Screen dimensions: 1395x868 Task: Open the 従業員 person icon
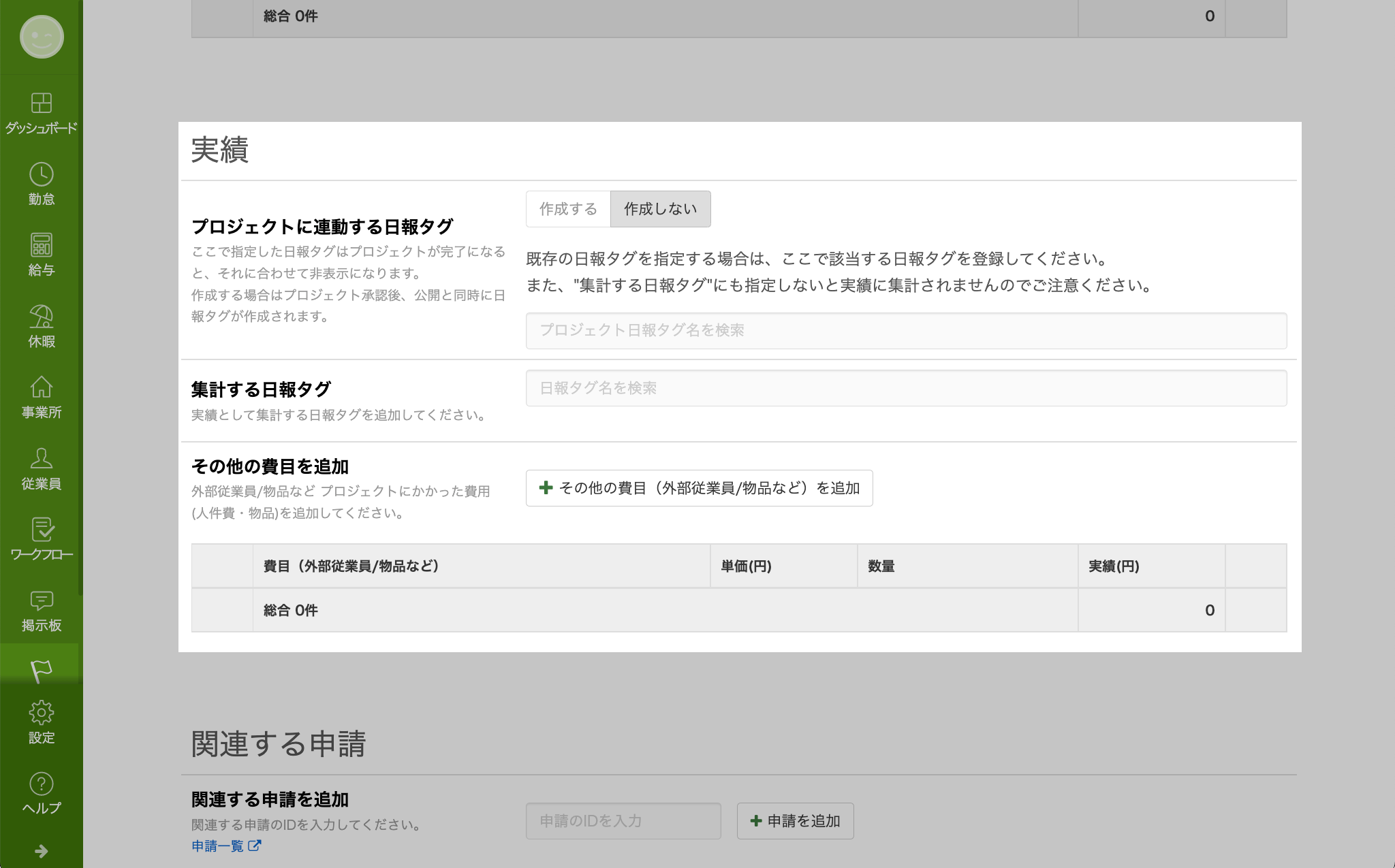[41, 459]
